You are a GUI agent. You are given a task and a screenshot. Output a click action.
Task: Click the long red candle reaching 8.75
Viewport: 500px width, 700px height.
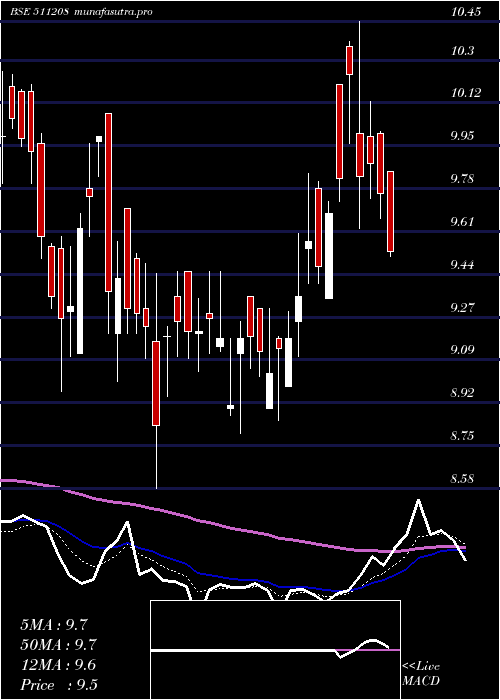pyautogui.click(x=156, y=383)
